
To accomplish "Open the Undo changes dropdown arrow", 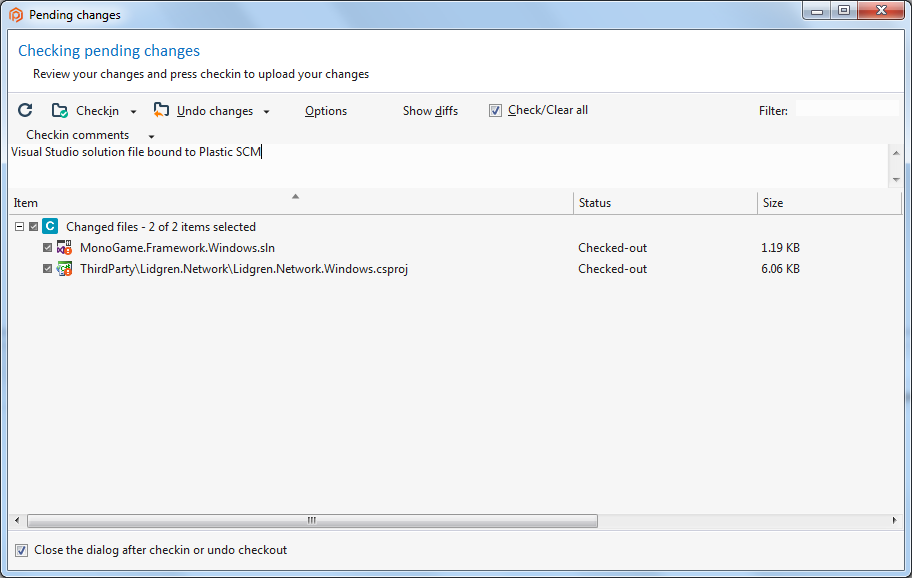I will [x=266, y=112].
